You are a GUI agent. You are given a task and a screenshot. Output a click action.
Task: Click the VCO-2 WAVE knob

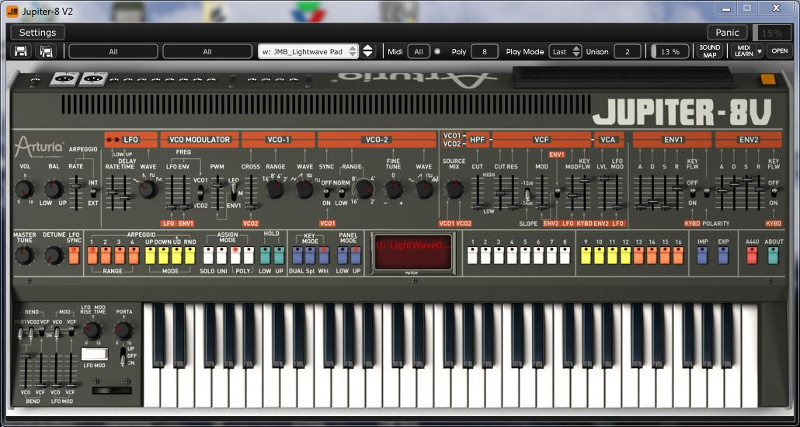pyautogui.click(x=424, y=189)
